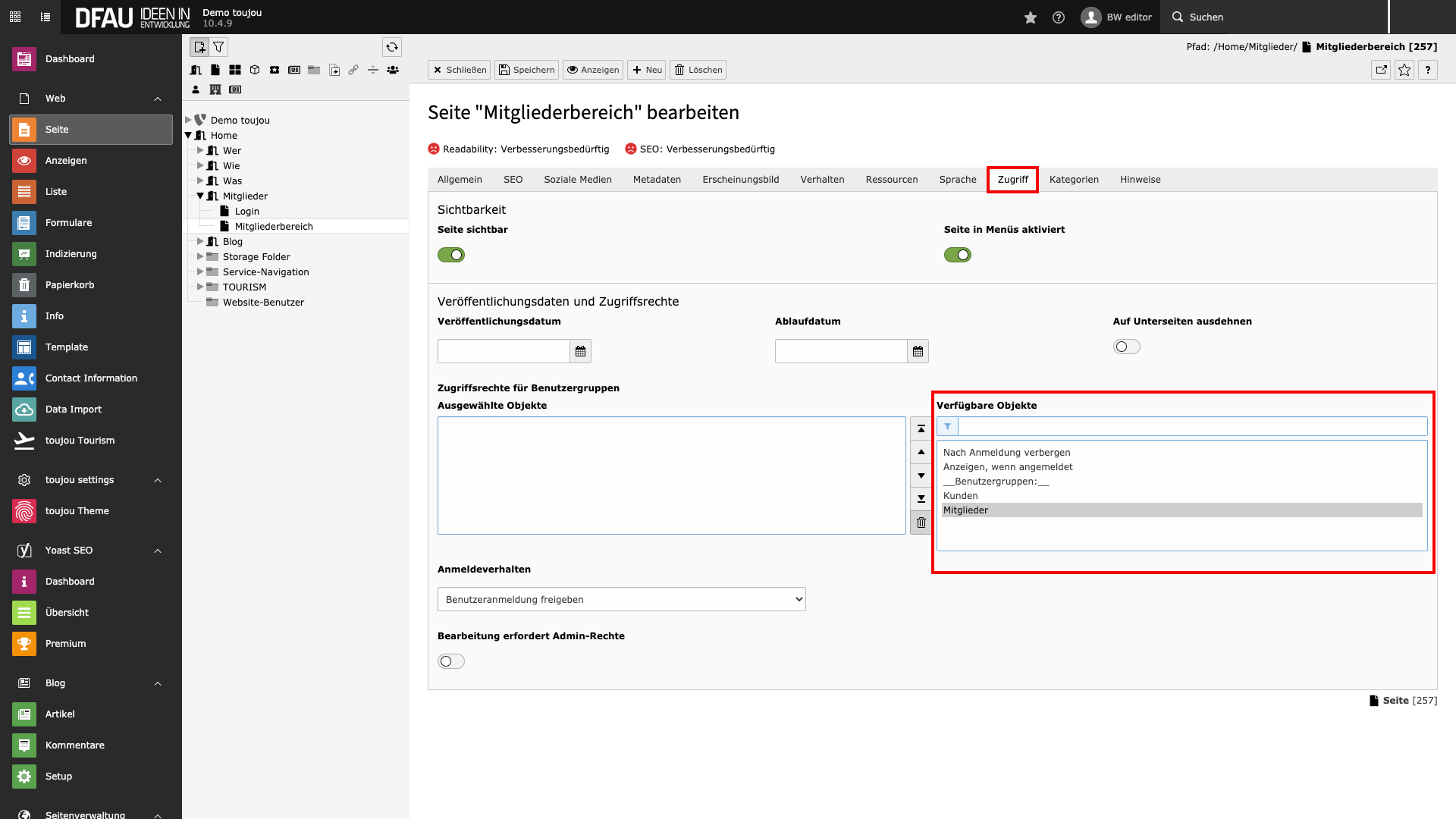The image size is (1456, 819).
Task: Disable Seite in Menüs aktiviert switch
Action: (x=957, y=255)
